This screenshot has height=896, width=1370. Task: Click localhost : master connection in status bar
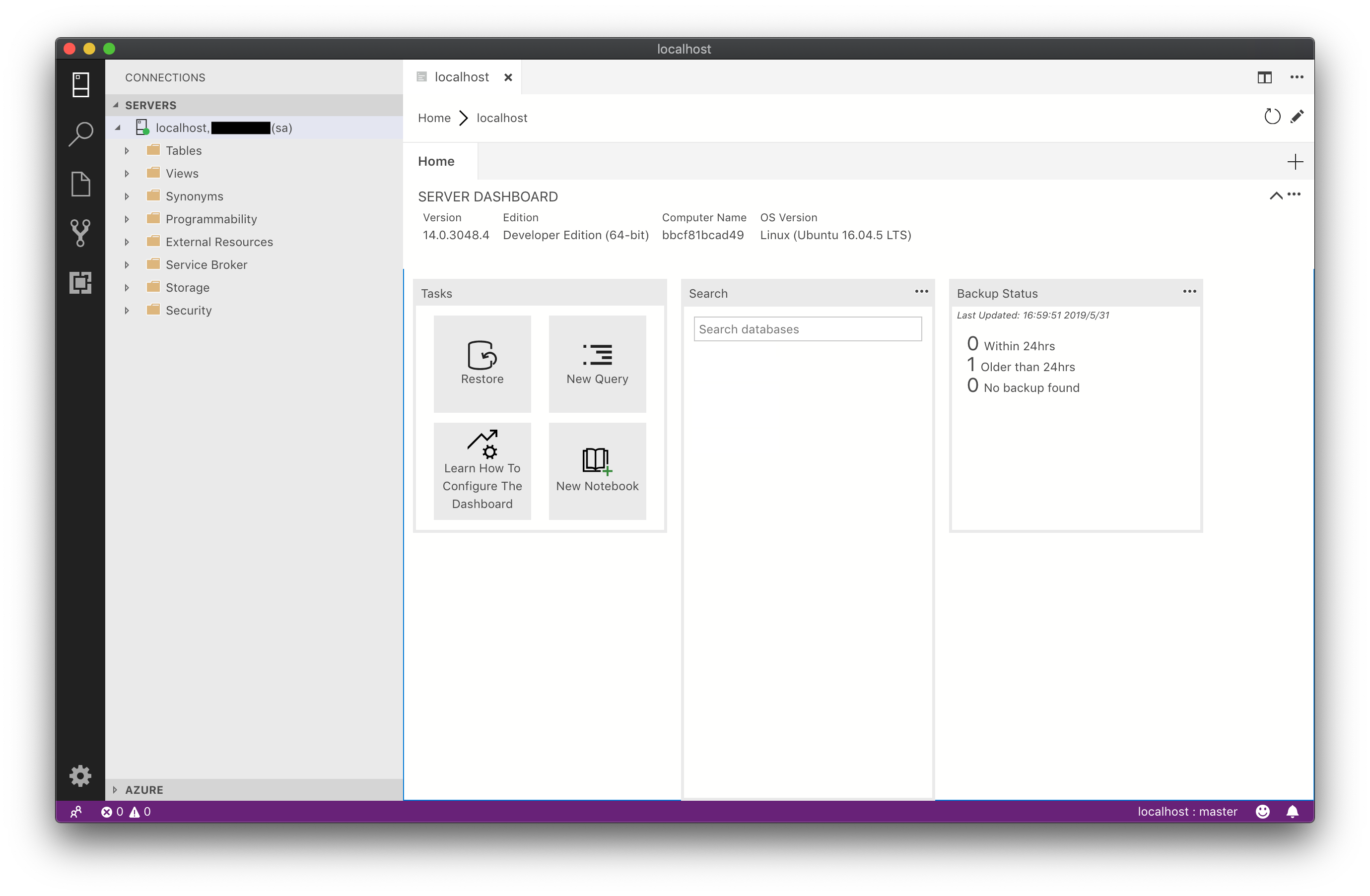coord(1187,811)
